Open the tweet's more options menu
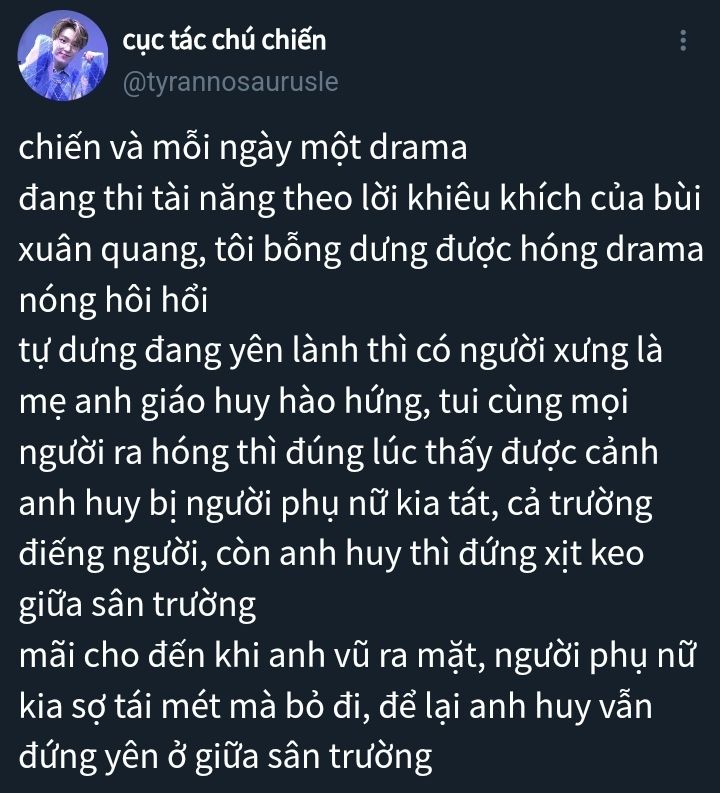The image size is (720, 793). pyautogui.click(x=683, y=41)
